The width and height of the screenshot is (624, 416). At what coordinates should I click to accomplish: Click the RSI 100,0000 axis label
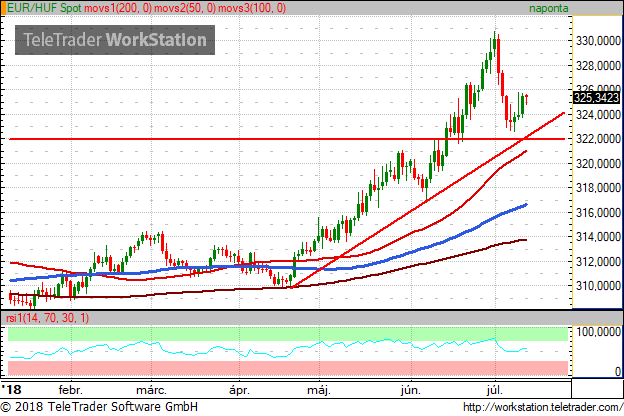(x=598, y=332)
